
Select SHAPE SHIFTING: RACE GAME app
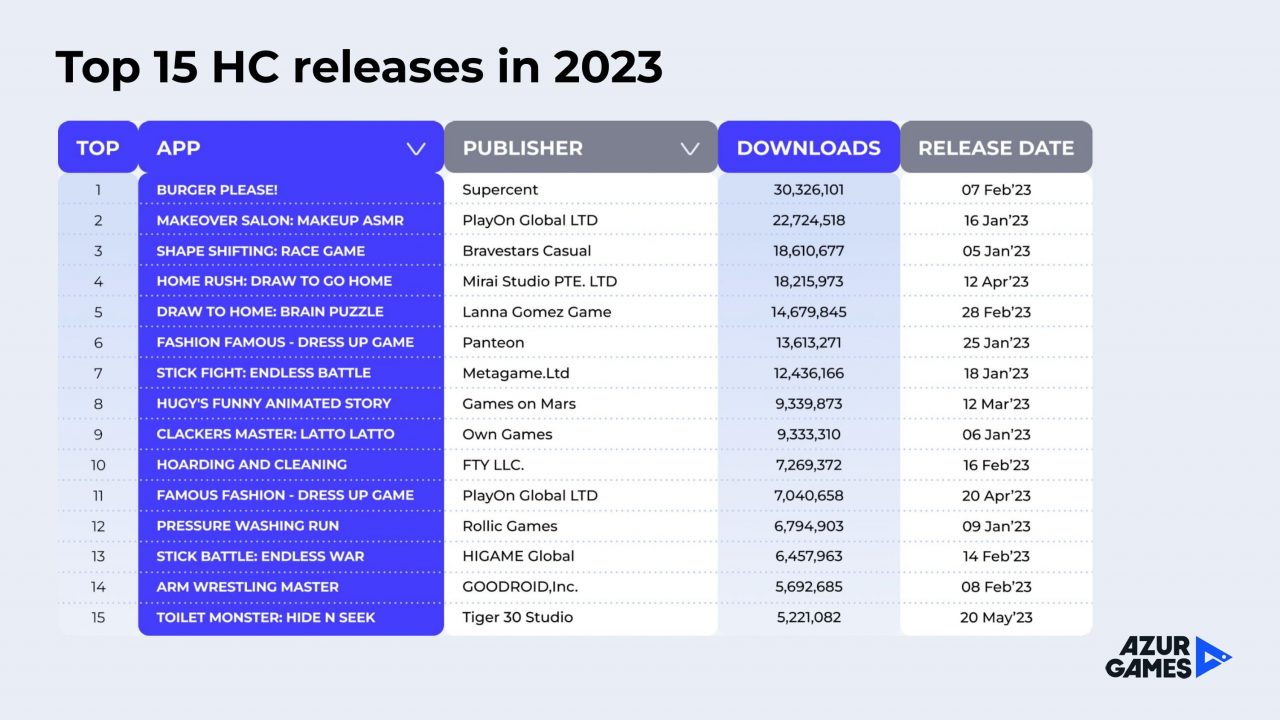tap(261, 251)
